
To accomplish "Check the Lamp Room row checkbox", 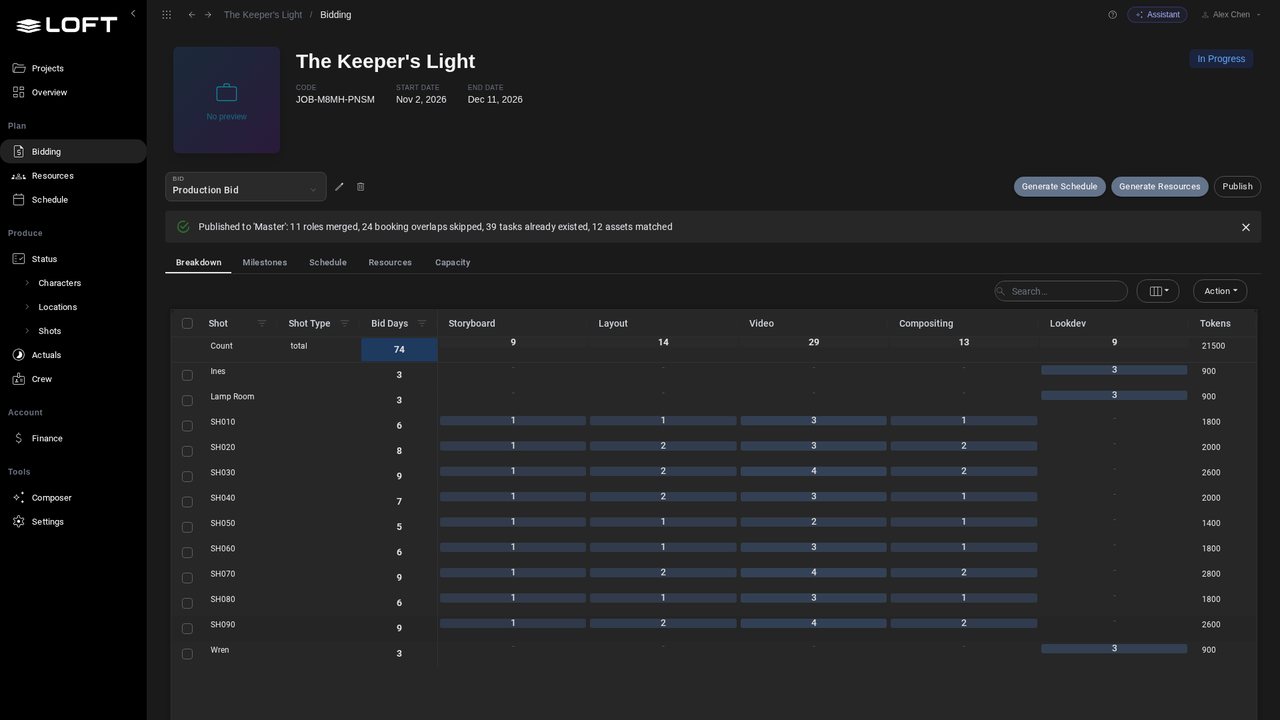I will pos(187,401).
